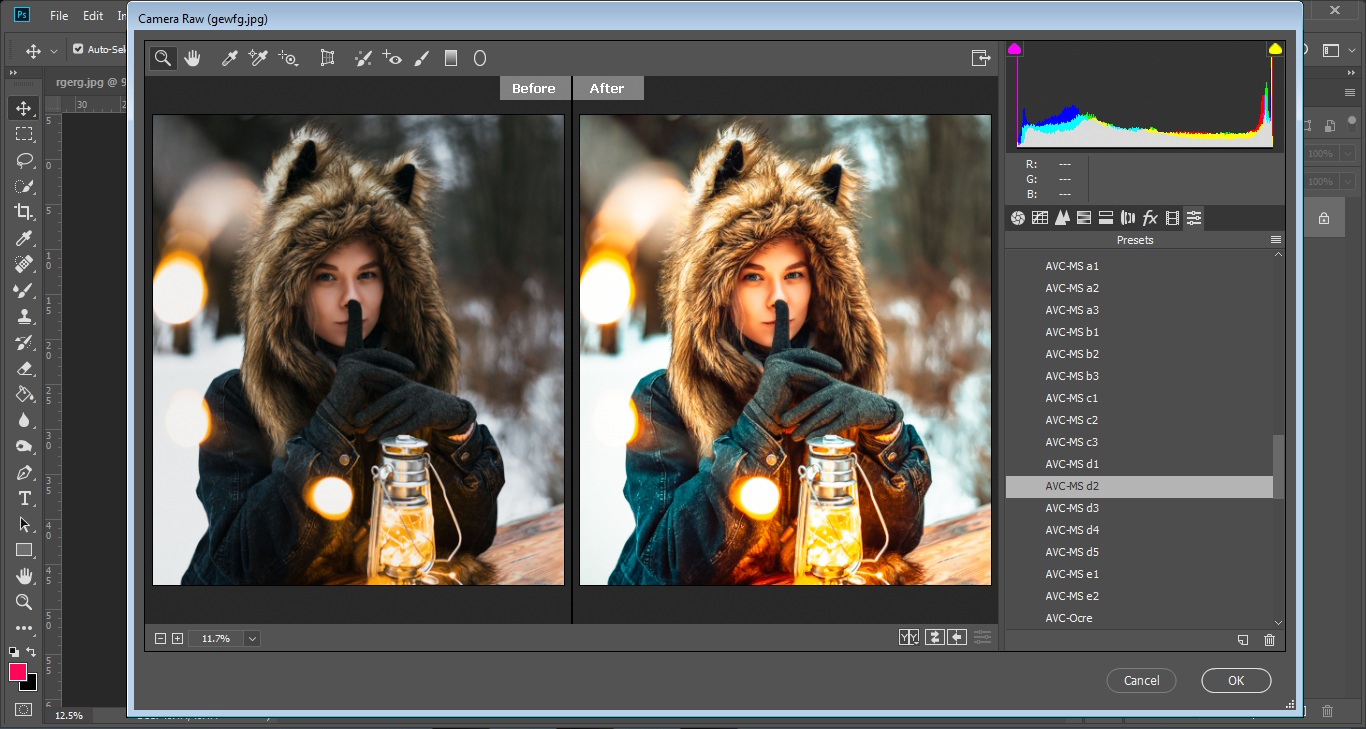This screenshot has width=1366, height=729.
Task: Click the presets scroll down arrow
Action: [1278, 622]
